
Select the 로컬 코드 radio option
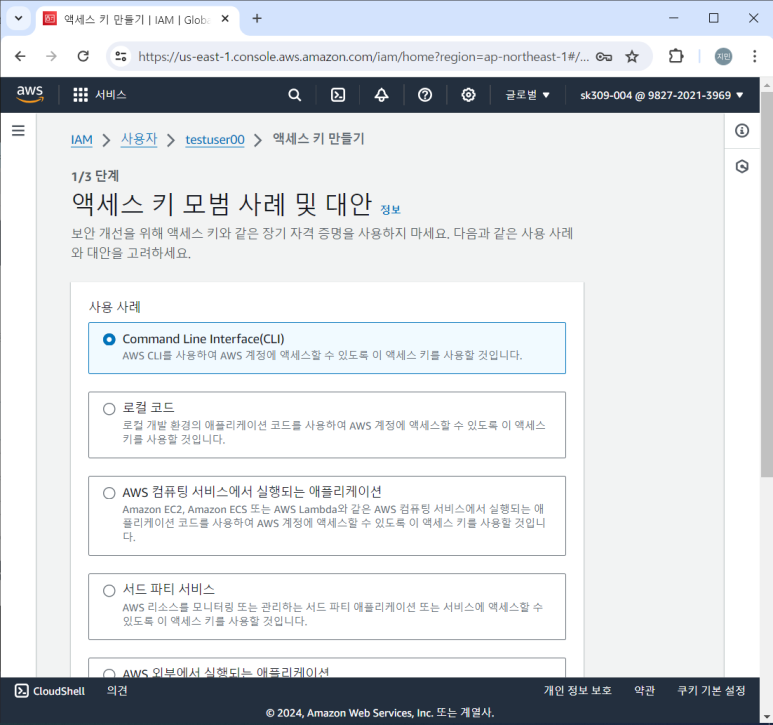pos(109,409)
